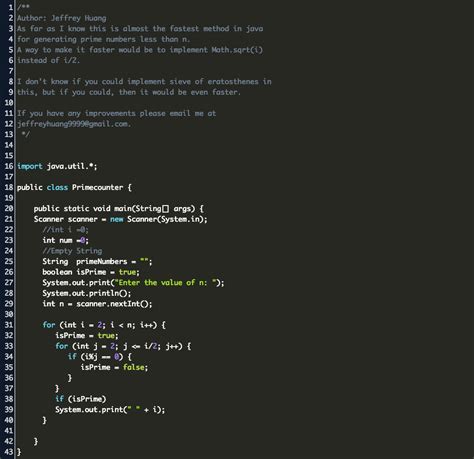The width and height of the screenshot is (474, 459).
Task: Click the outer 'for' keyword on line 31
Action: (49, 325)
